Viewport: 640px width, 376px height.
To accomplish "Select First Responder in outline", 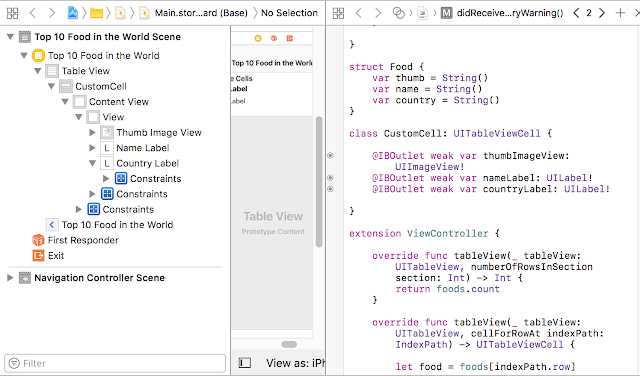I will 83,240.
